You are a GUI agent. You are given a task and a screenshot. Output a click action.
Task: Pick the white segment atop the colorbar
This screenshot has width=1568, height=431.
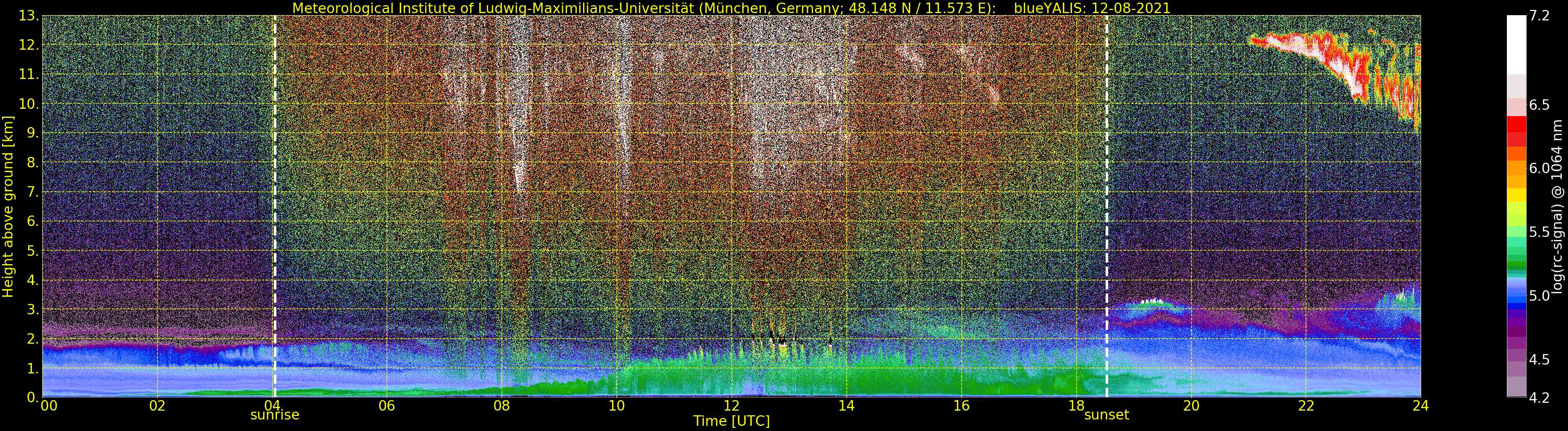[1516, 44]
